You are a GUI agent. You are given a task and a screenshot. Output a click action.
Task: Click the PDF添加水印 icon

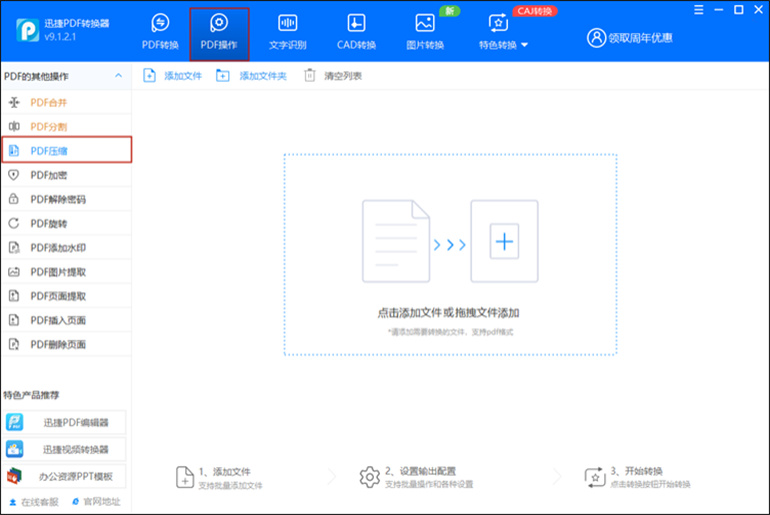point(14,247)
